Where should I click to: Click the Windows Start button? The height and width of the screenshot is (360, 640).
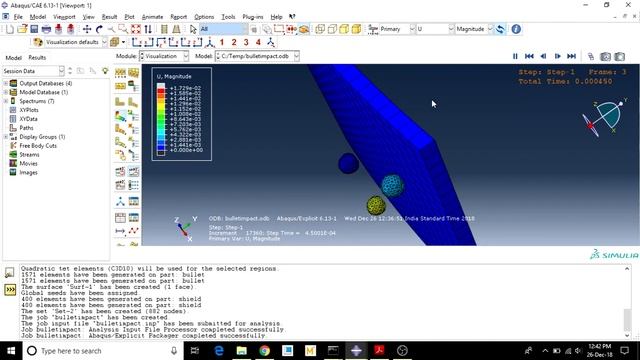(11, 351)
